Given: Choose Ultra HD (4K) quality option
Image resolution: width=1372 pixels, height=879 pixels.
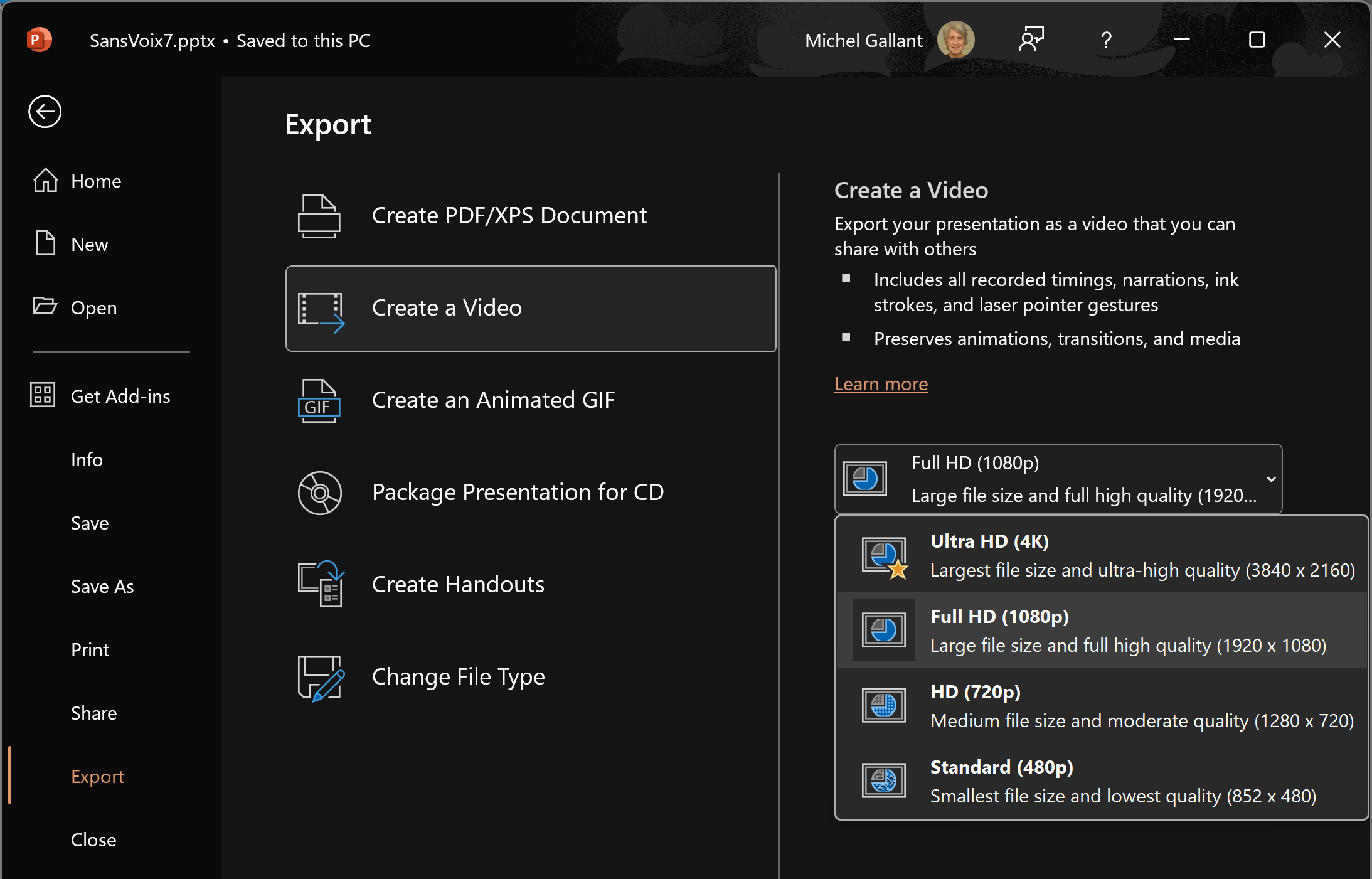Looking at the screenshot, I should tap(1102, 555).
